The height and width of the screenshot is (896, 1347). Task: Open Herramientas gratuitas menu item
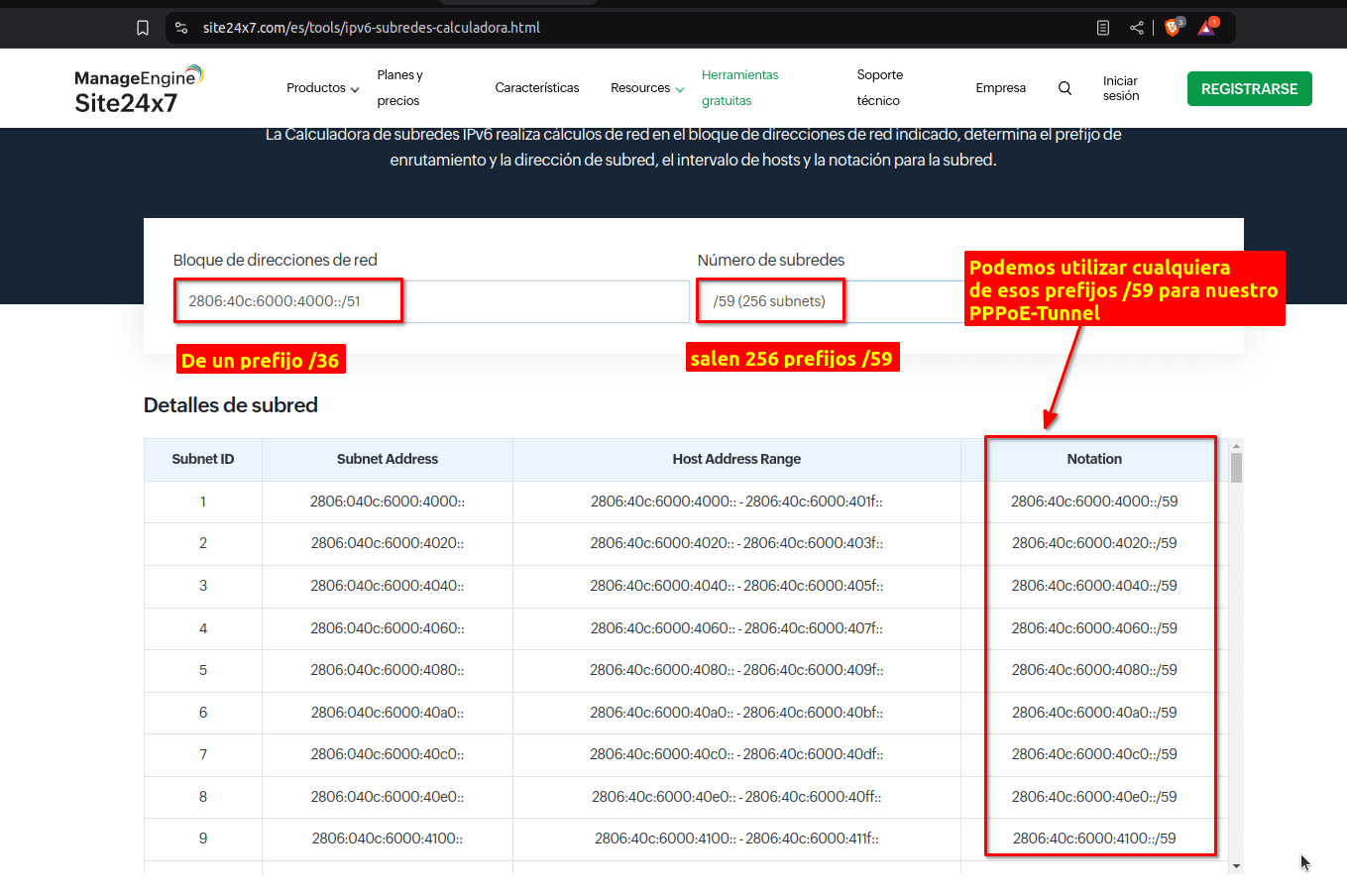[739, 88]
